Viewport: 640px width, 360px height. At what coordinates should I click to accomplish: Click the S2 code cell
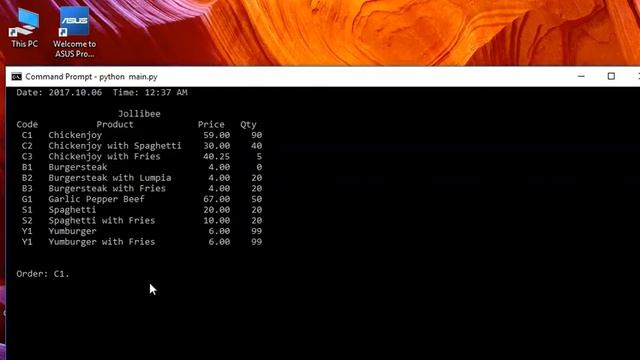(x=27, y=220)
